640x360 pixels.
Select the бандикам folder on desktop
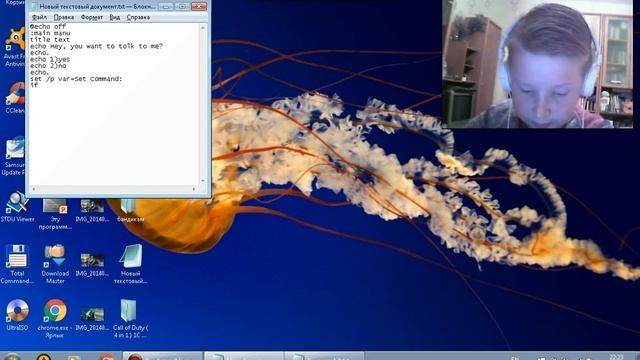(130, 211)
